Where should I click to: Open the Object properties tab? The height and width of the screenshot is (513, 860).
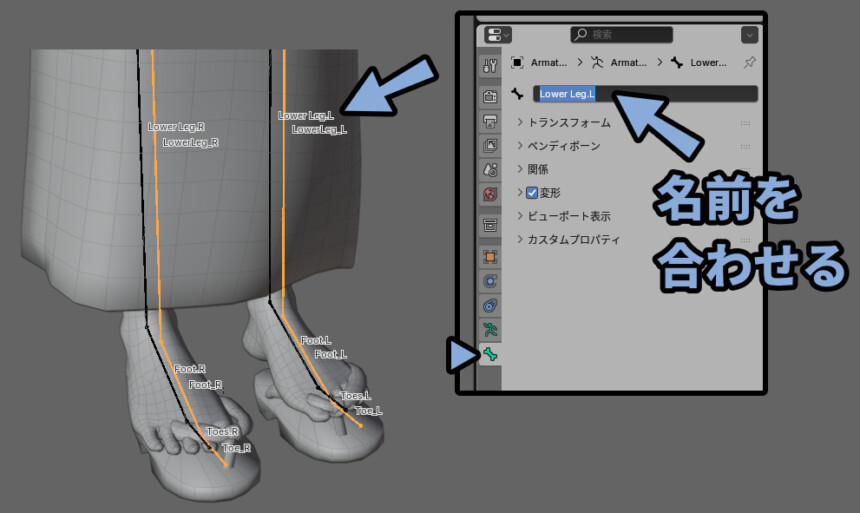(x=490, y=257)
